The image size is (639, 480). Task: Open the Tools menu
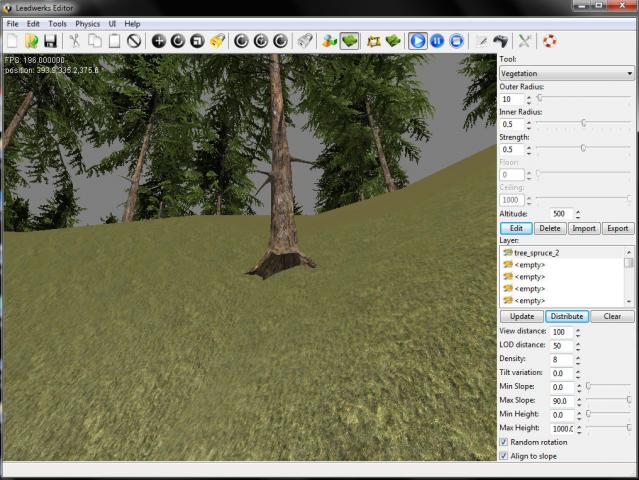coord(58,23)
